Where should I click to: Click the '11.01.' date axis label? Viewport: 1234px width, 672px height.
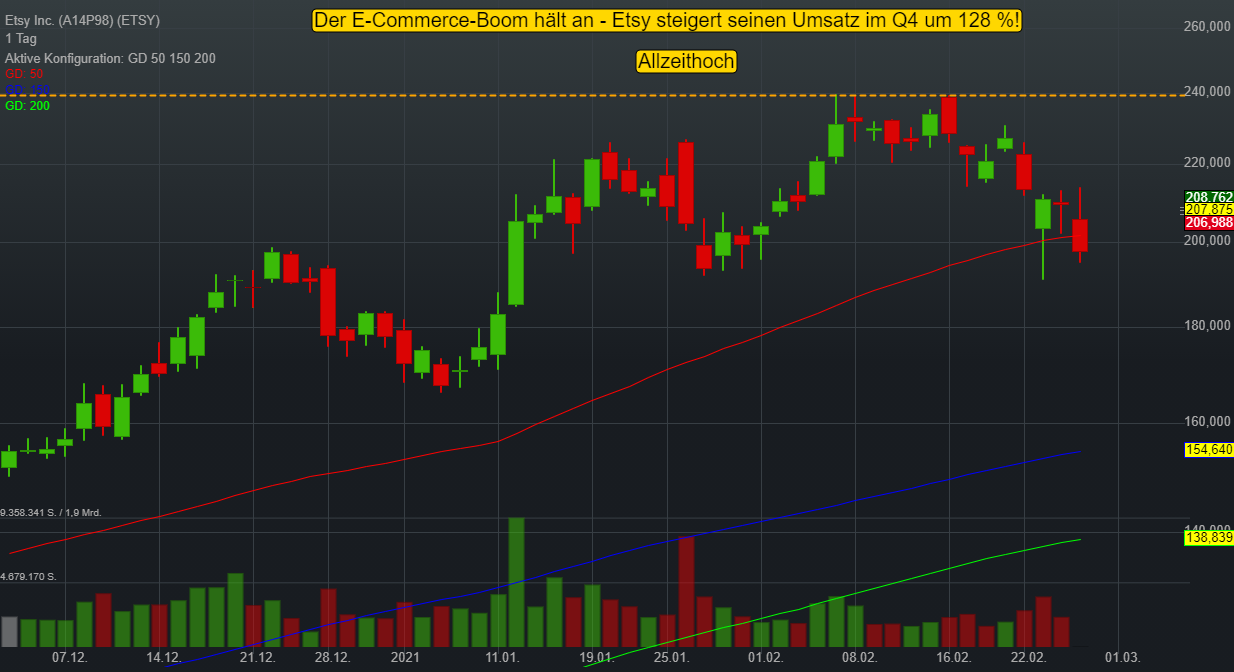point(503,658)
